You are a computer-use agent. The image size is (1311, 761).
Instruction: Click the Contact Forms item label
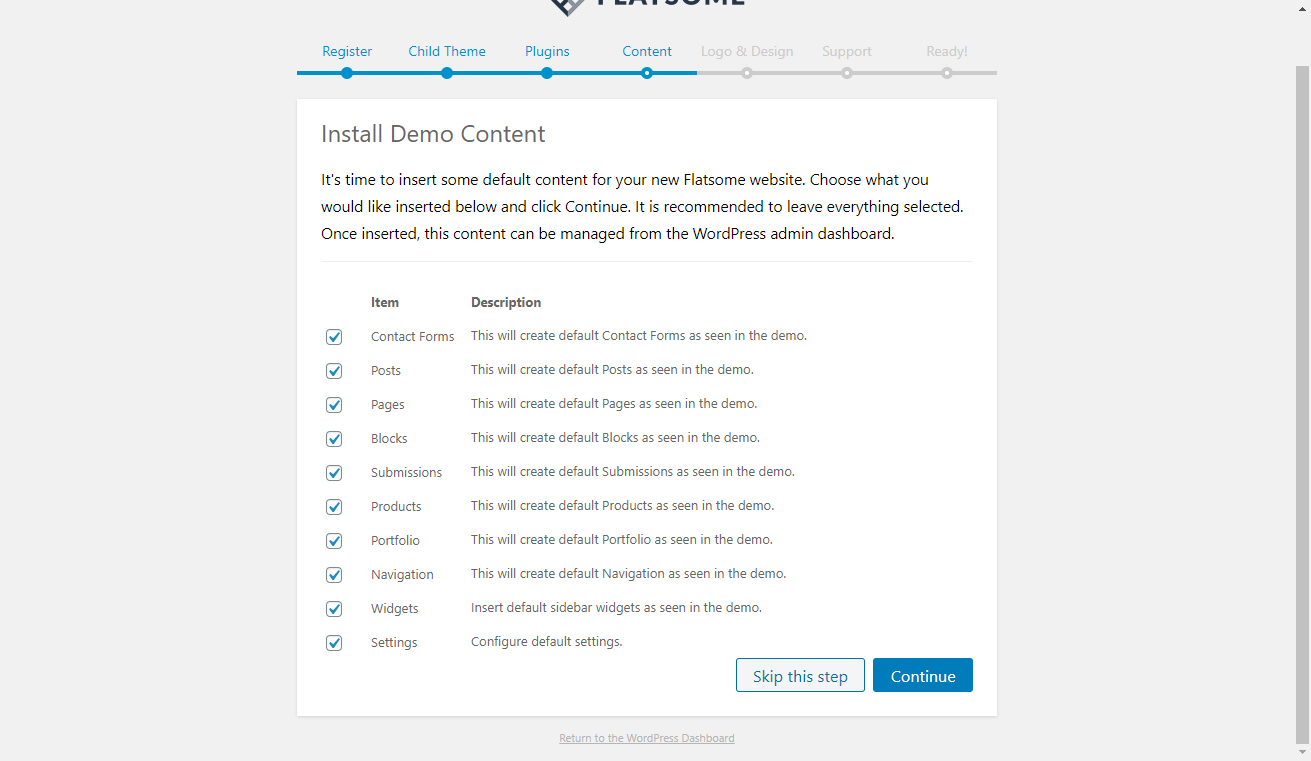[412, 337]
